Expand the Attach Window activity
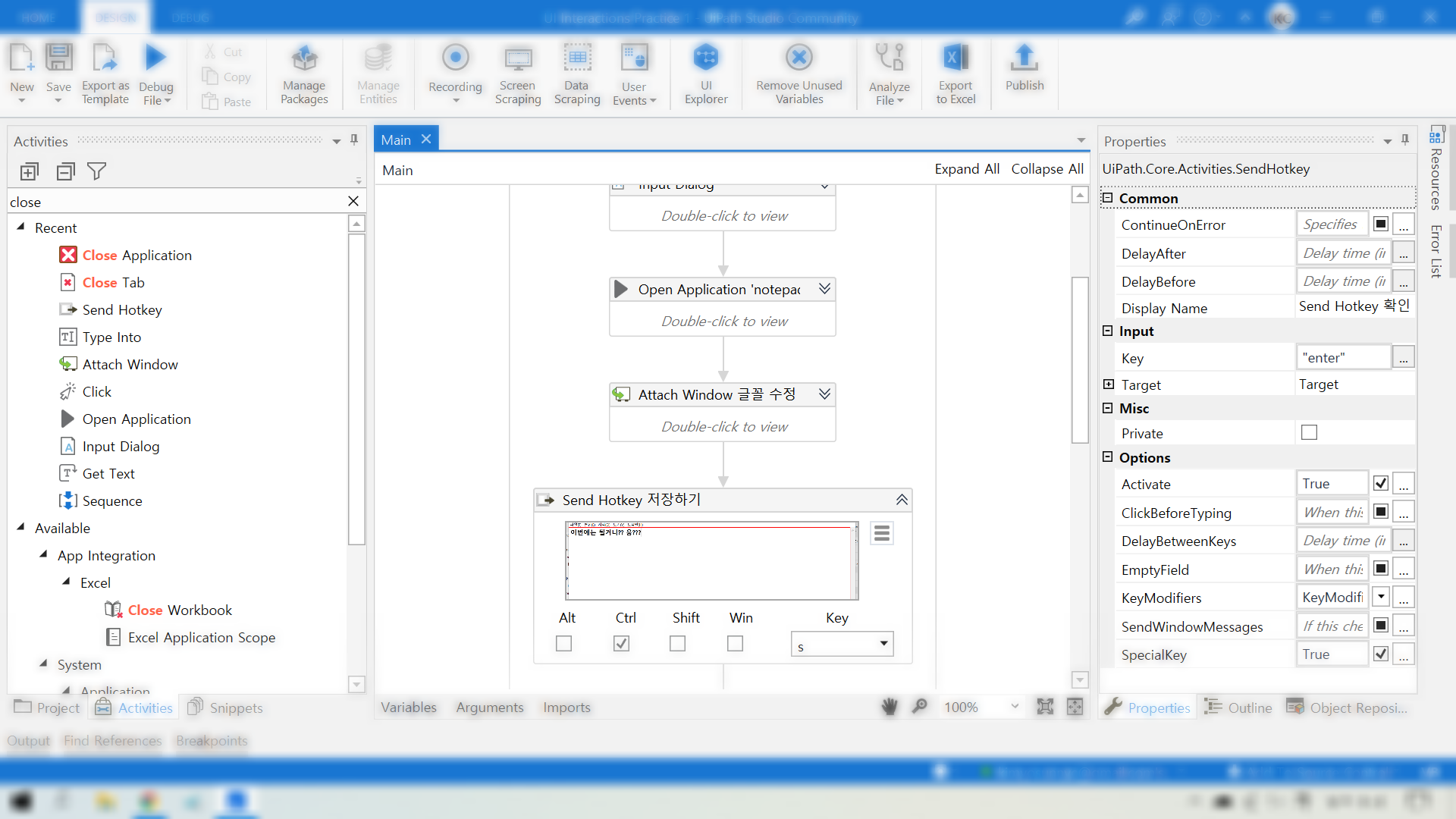Image resolution: width=1456 pixels, height=819 pixels. (x=824, y=394)
